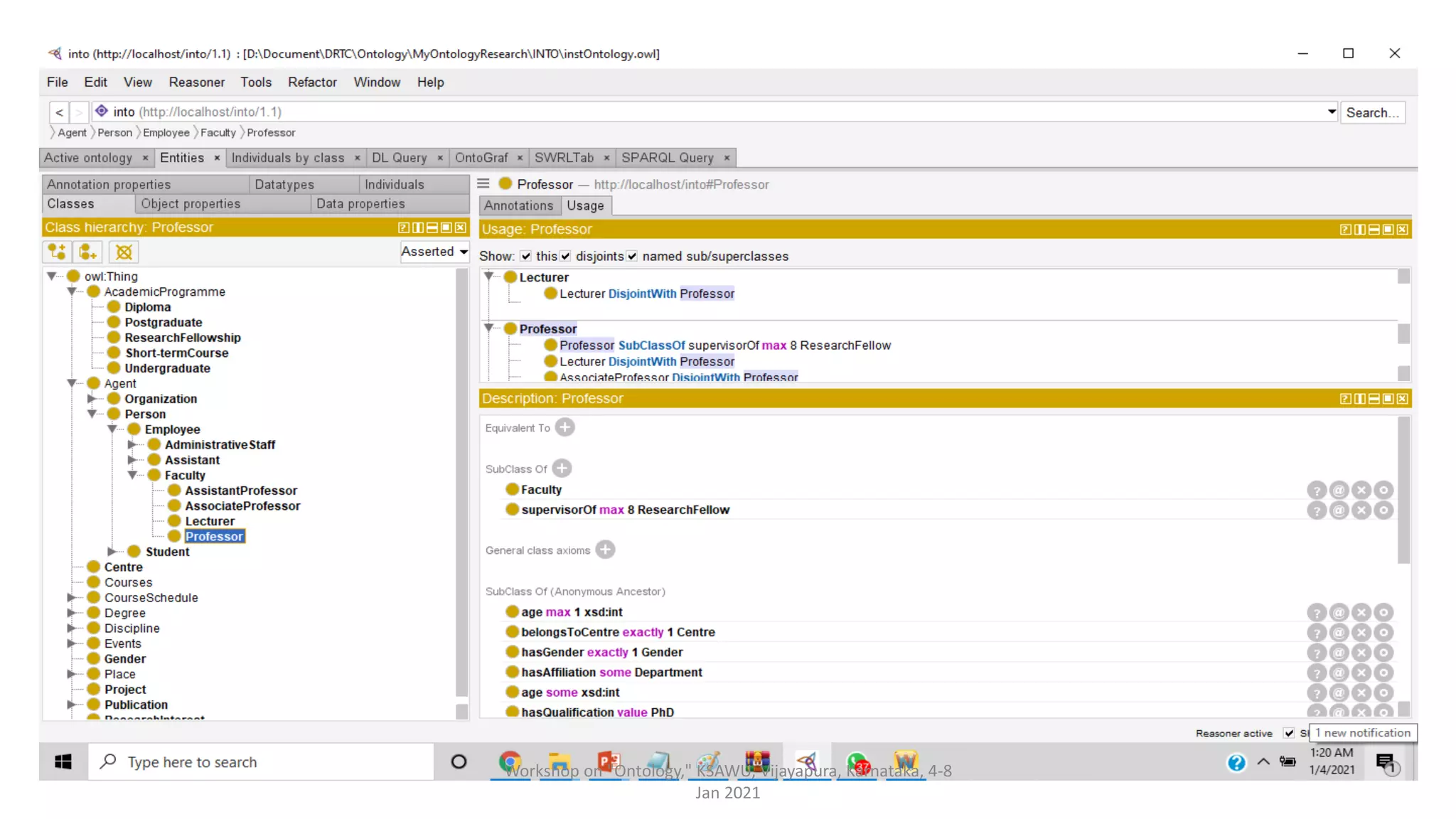
Task: Open the Usage view menu icon
Action: (483, 183)
